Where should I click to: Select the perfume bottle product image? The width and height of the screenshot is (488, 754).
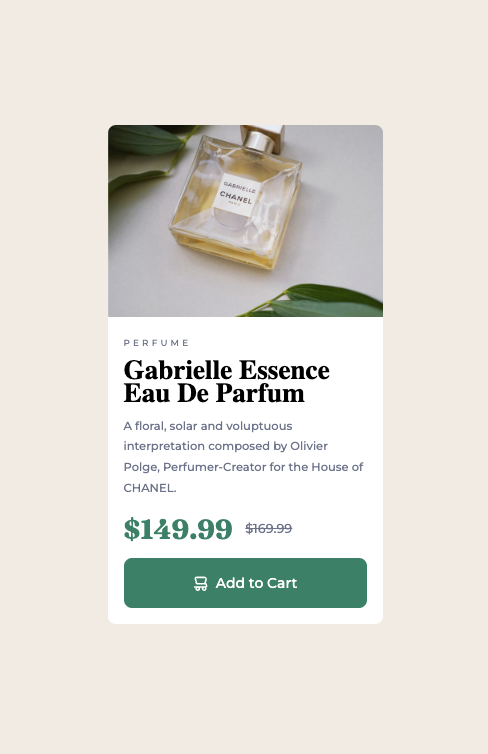(245, 221)
